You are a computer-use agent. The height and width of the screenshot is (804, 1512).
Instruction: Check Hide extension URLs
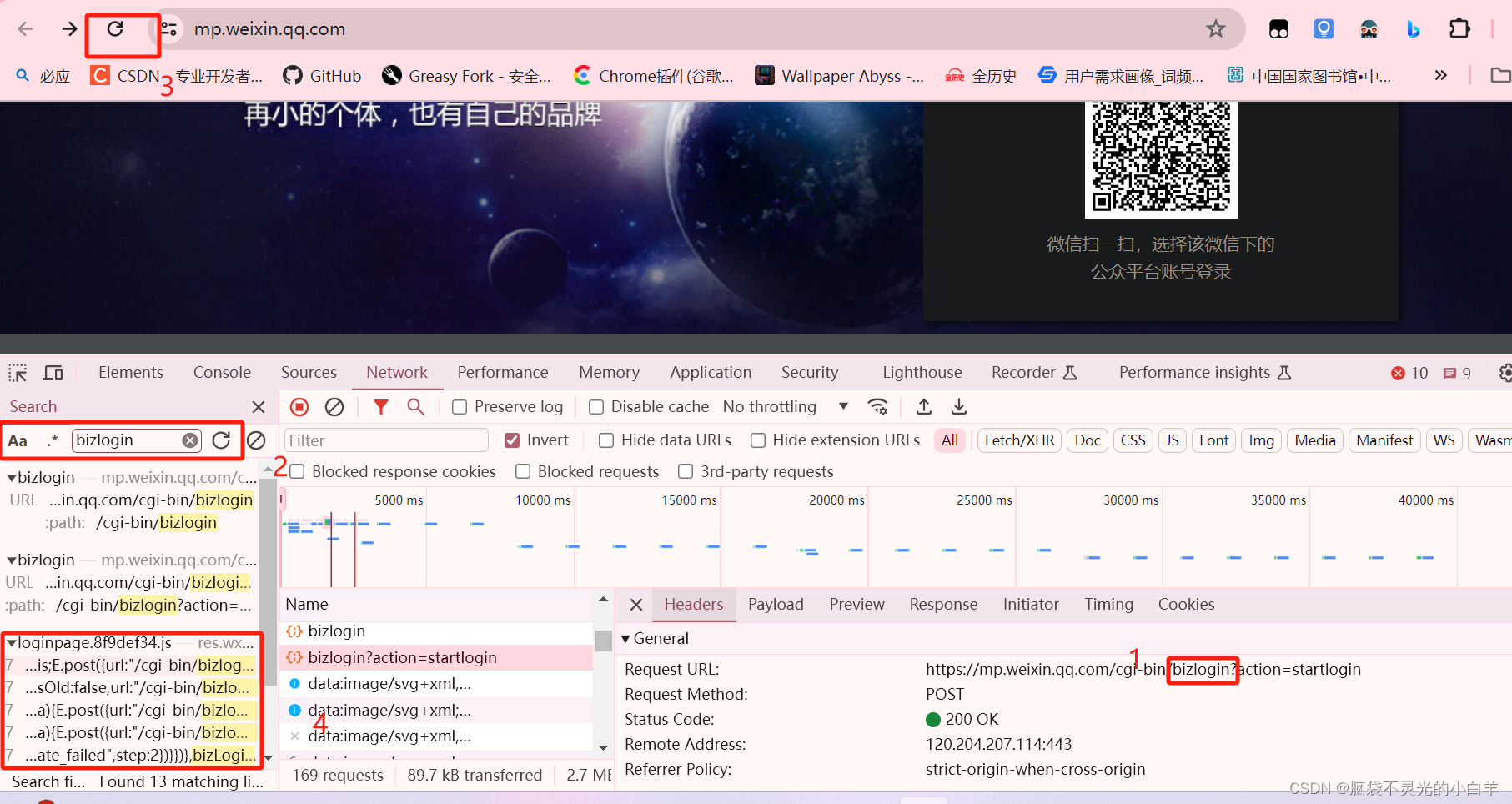pyautogui.click(x=758, y=440)
